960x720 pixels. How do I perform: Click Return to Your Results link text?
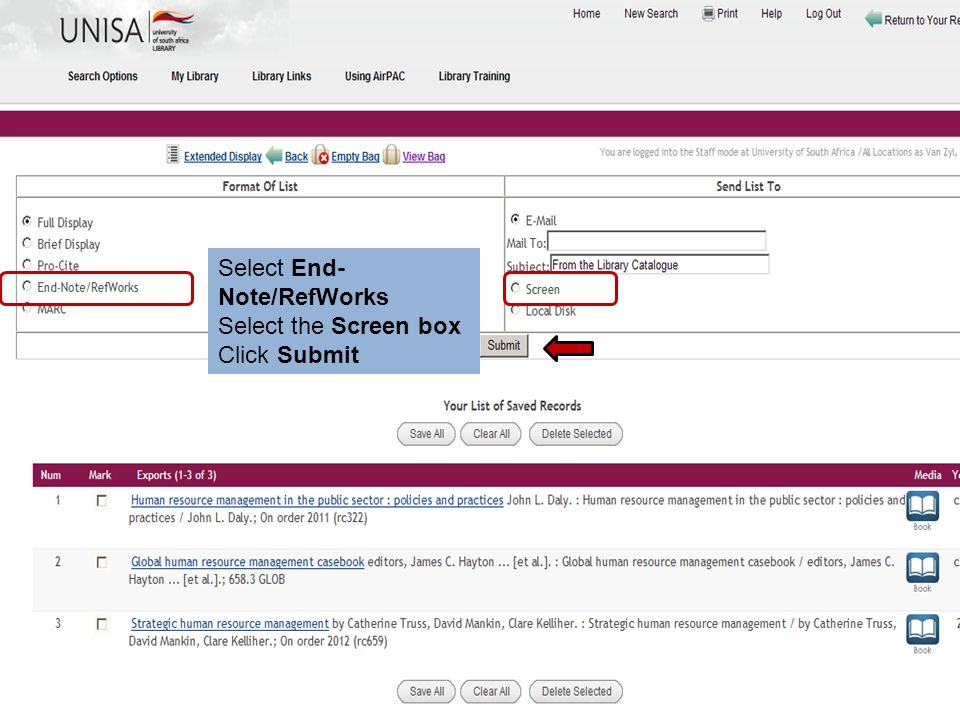point(921,20)
